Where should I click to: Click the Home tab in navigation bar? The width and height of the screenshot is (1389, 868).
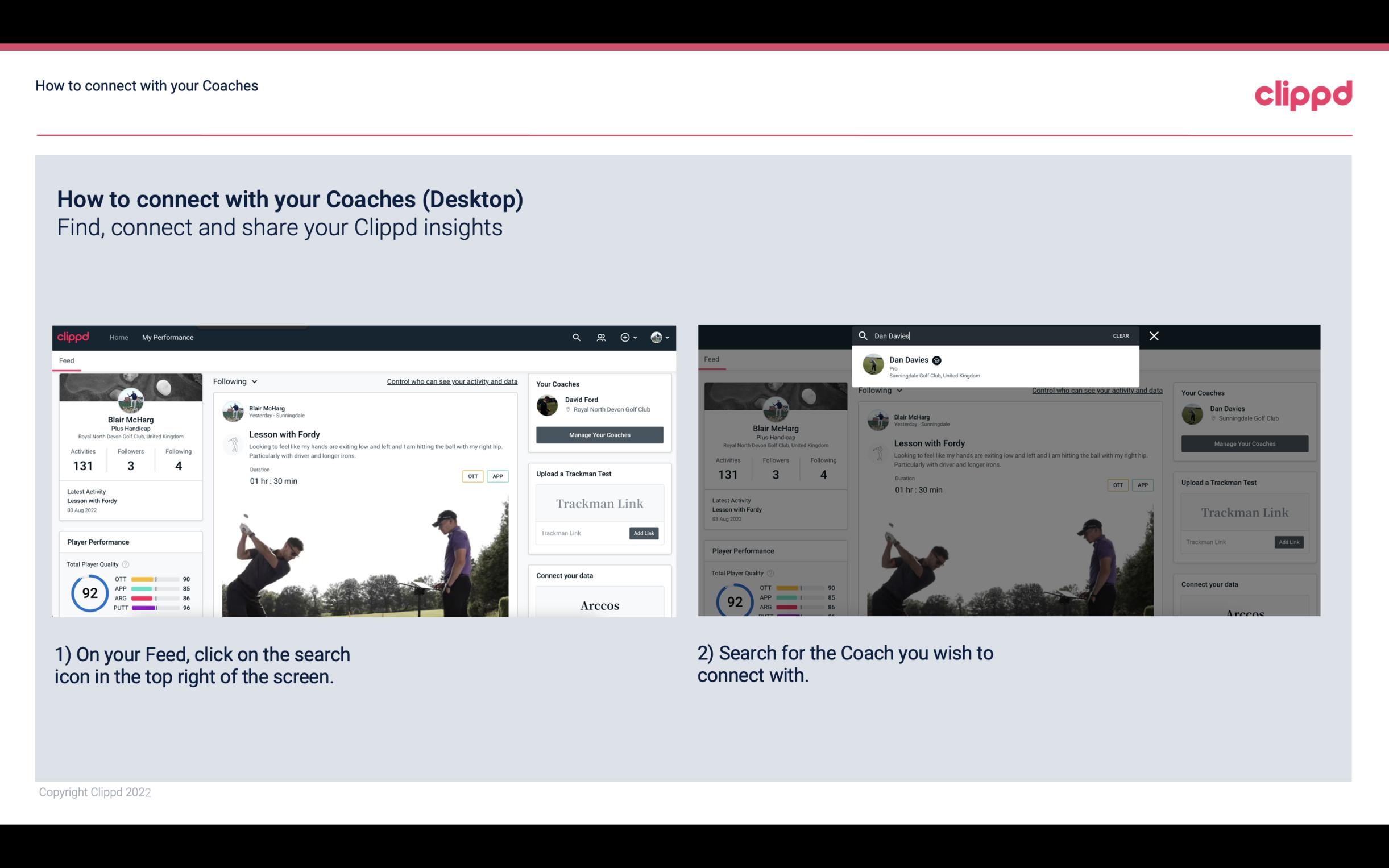click(120, 337)
